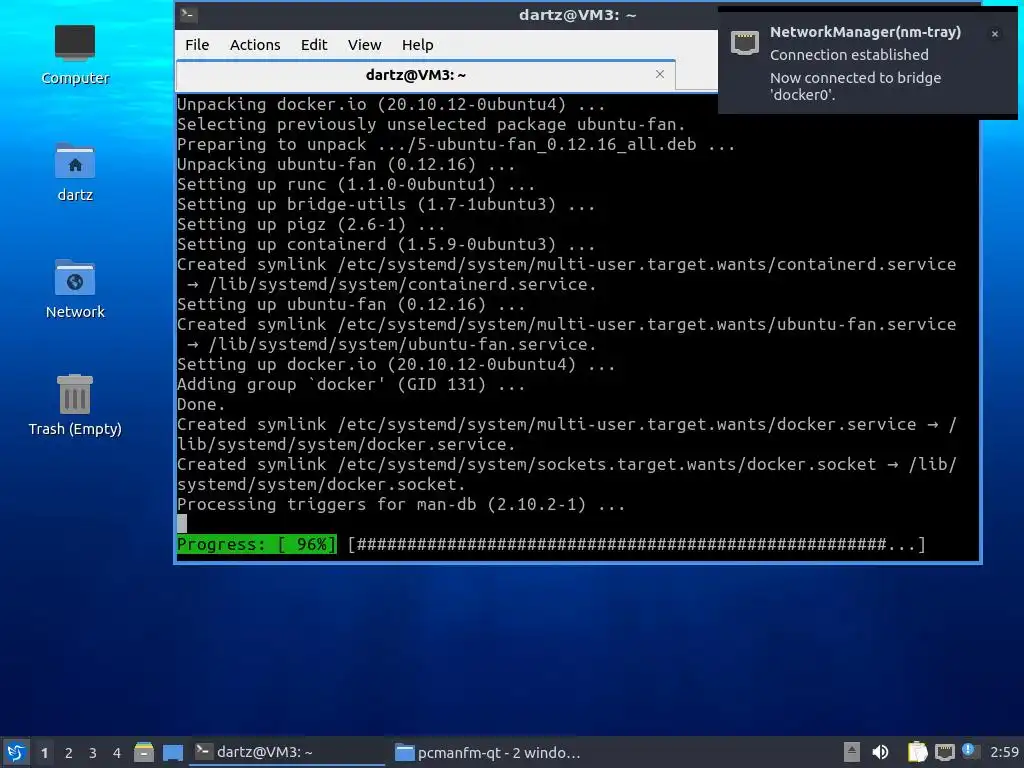This screenshot has width=1024, height=768.
Task: Click the removable media eject tray icon
Action: tap(852, 752)
